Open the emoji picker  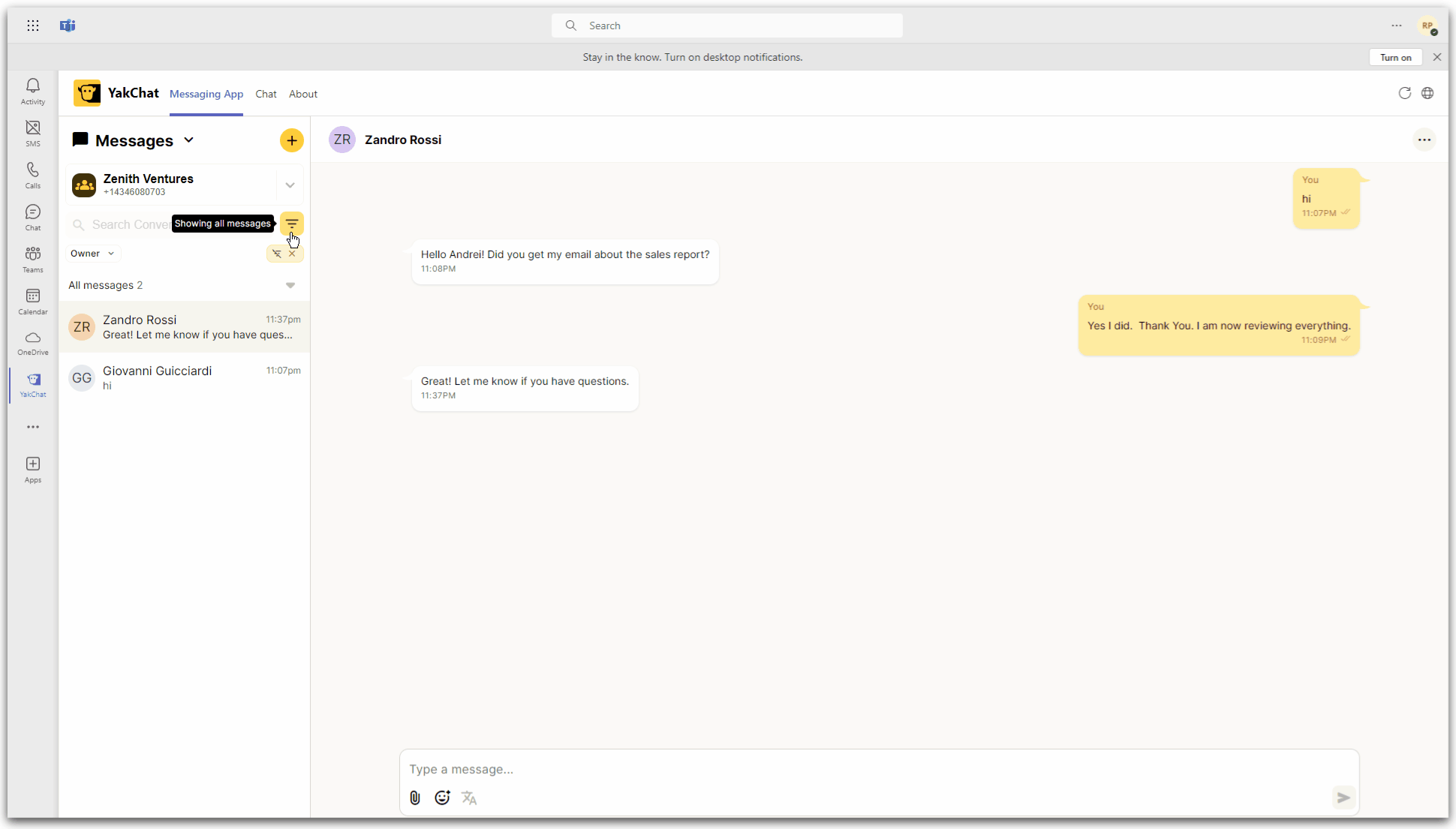pos(442,797)
